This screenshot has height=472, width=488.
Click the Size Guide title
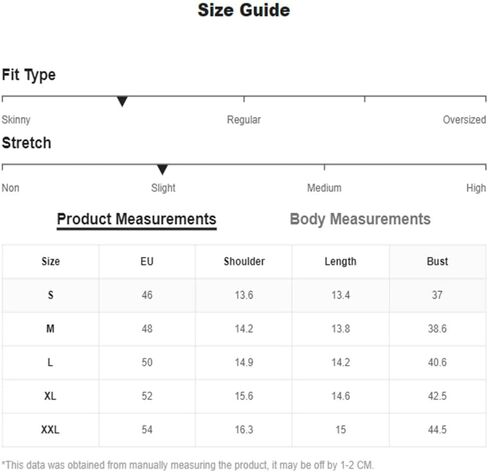244,10
